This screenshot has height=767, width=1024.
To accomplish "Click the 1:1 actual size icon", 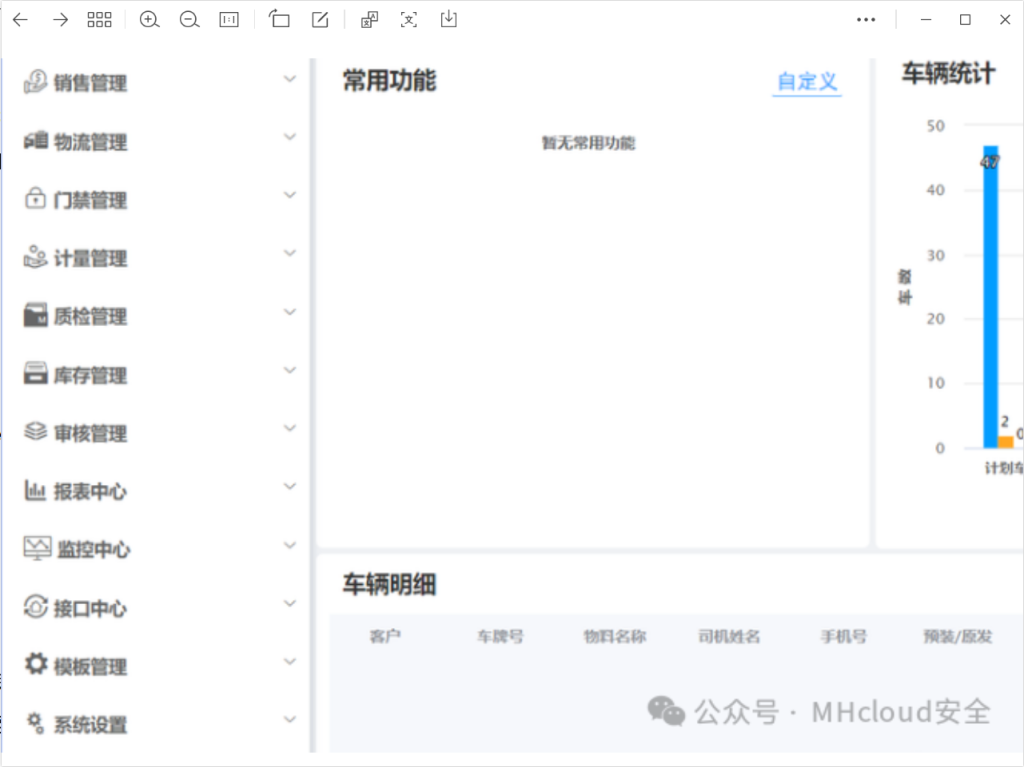I will click(x=228, y=19).
